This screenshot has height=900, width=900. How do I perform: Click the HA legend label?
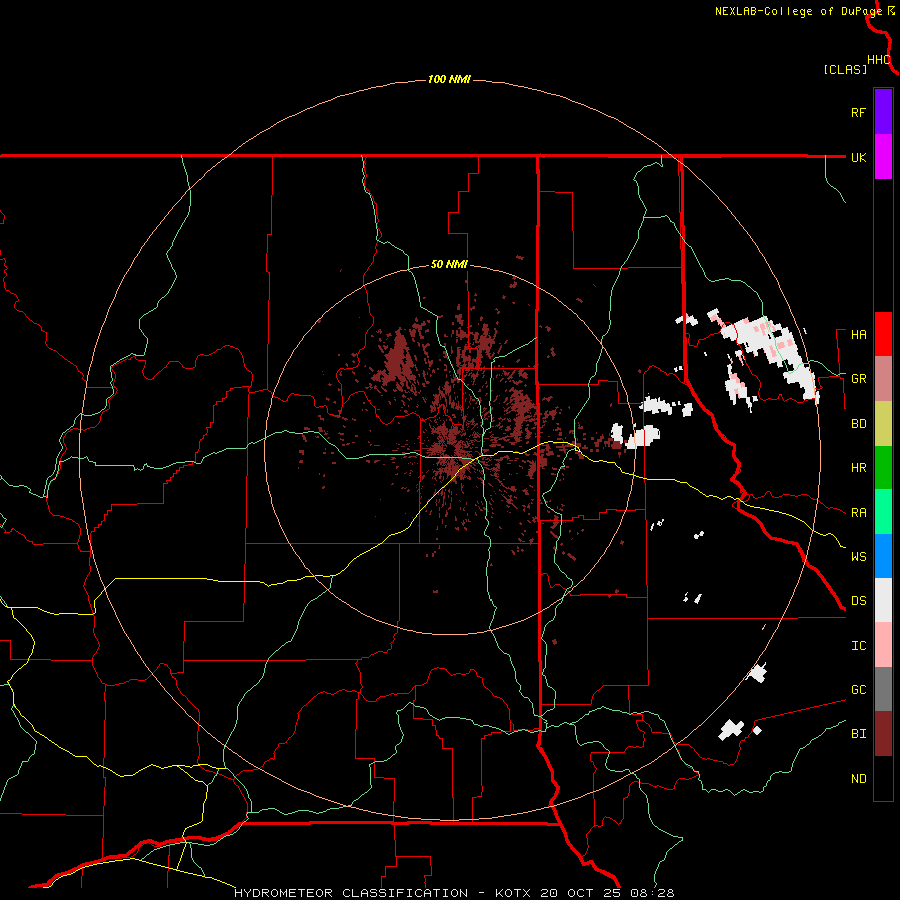[x=858, y=335]
